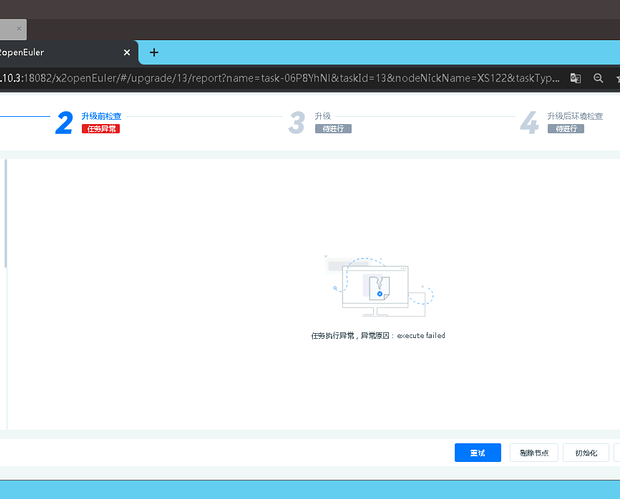Viewport: 620px width, 499px height.
Task: Click the large step number 3
Action: pos(296,123)
